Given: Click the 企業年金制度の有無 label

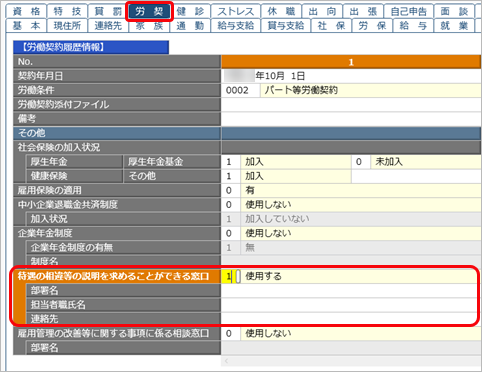Looking at the screenshot, I should click(72, 247).
